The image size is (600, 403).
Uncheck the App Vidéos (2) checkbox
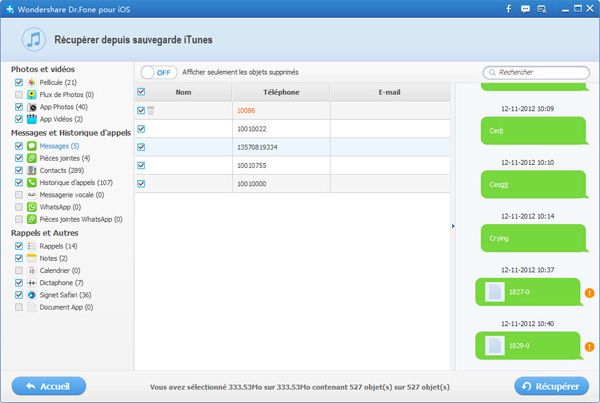(x=19, y=119)
